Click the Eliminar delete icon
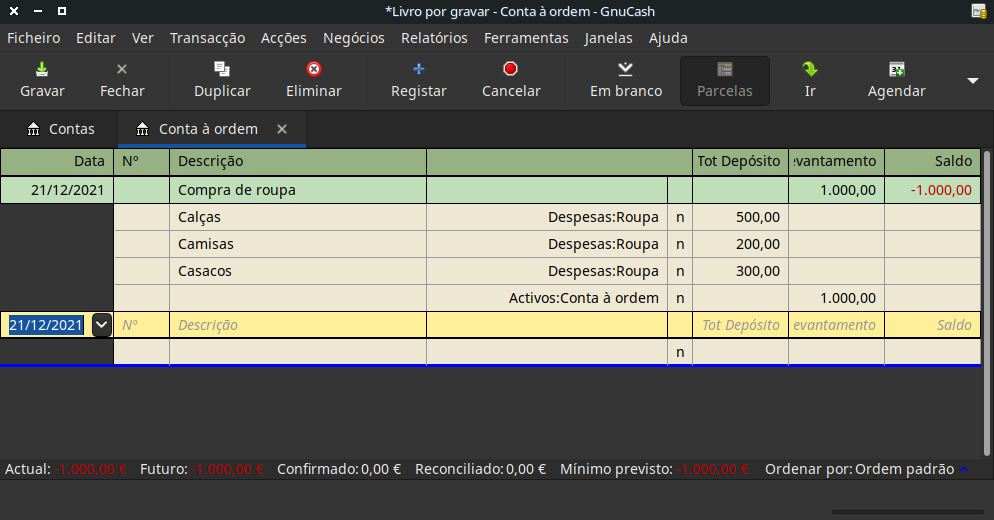The width and height of the screenshot is (994, 520). point(314,69)
